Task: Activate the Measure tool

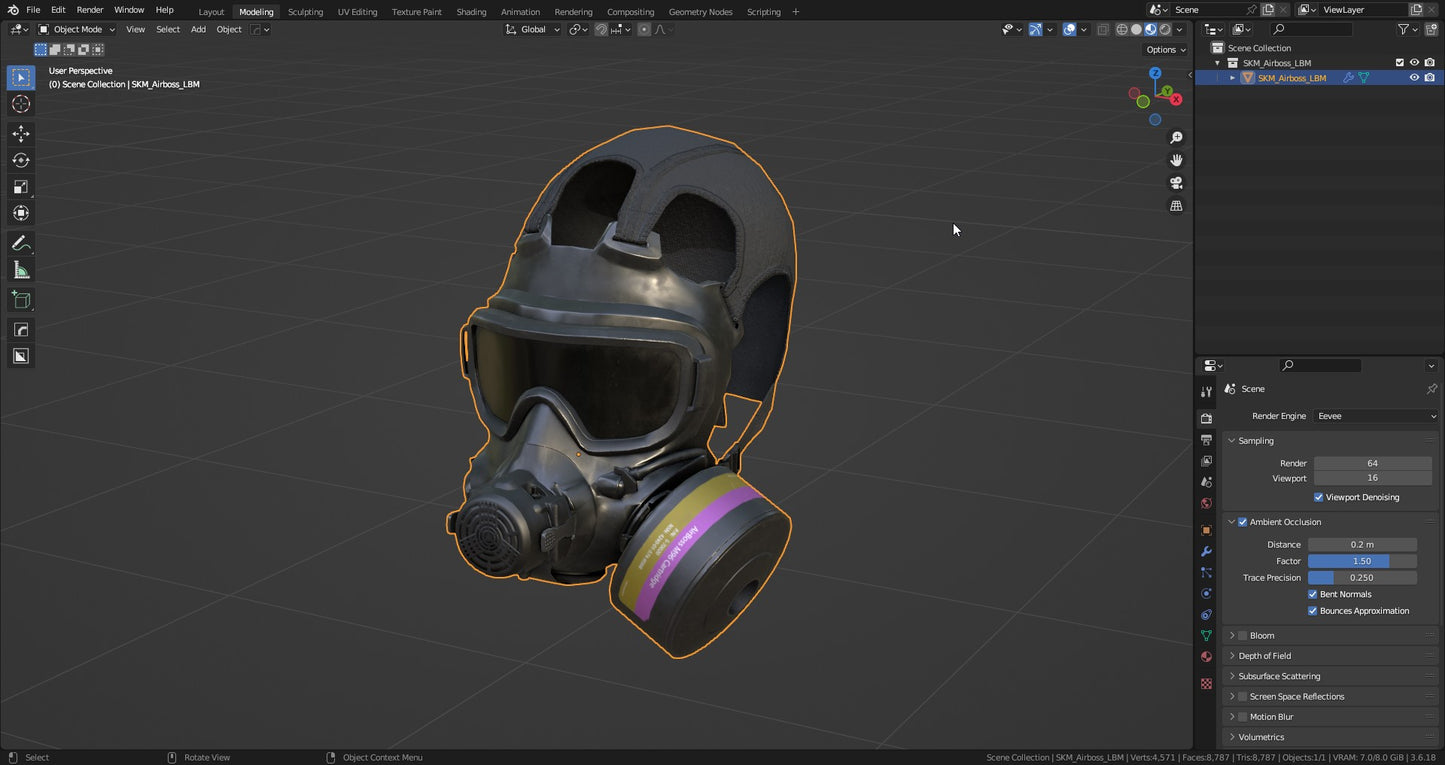Action: tap(20, 269)
